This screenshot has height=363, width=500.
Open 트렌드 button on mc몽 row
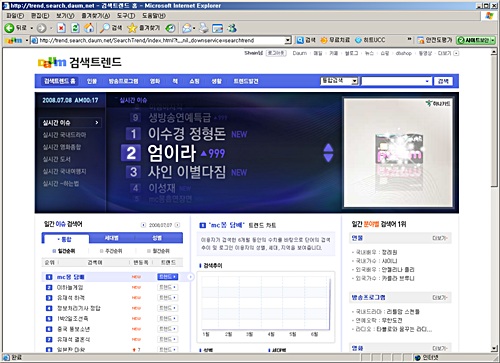[x=168, y=277]
